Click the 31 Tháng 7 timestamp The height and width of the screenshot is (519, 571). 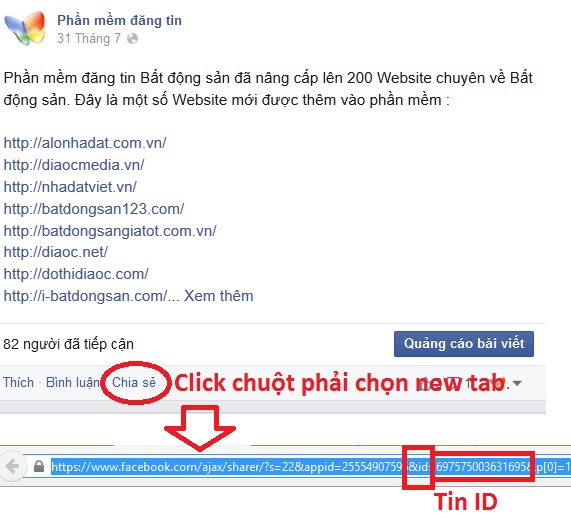[89, 39]
